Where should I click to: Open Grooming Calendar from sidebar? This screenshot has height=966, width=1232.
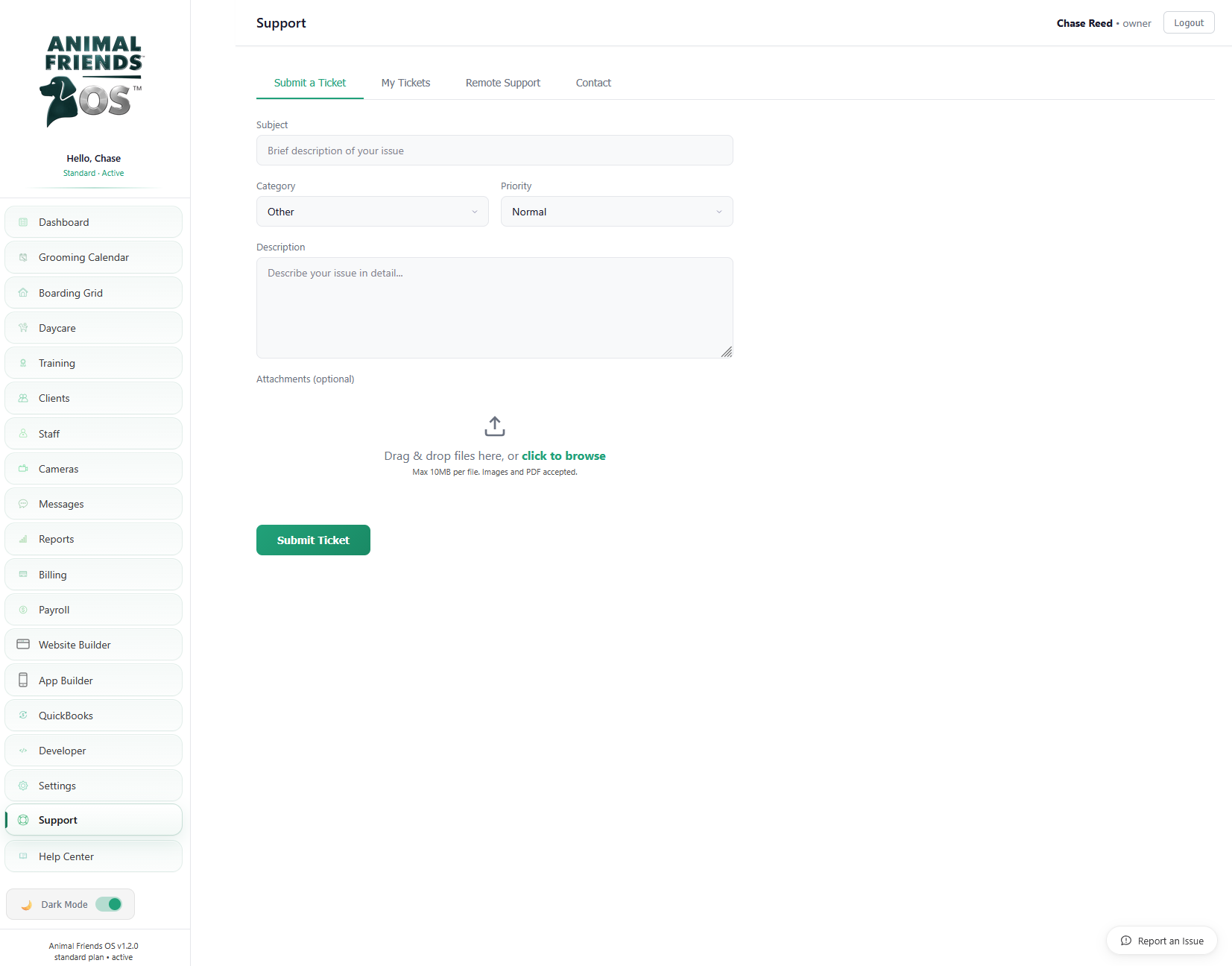click(93, 257)
